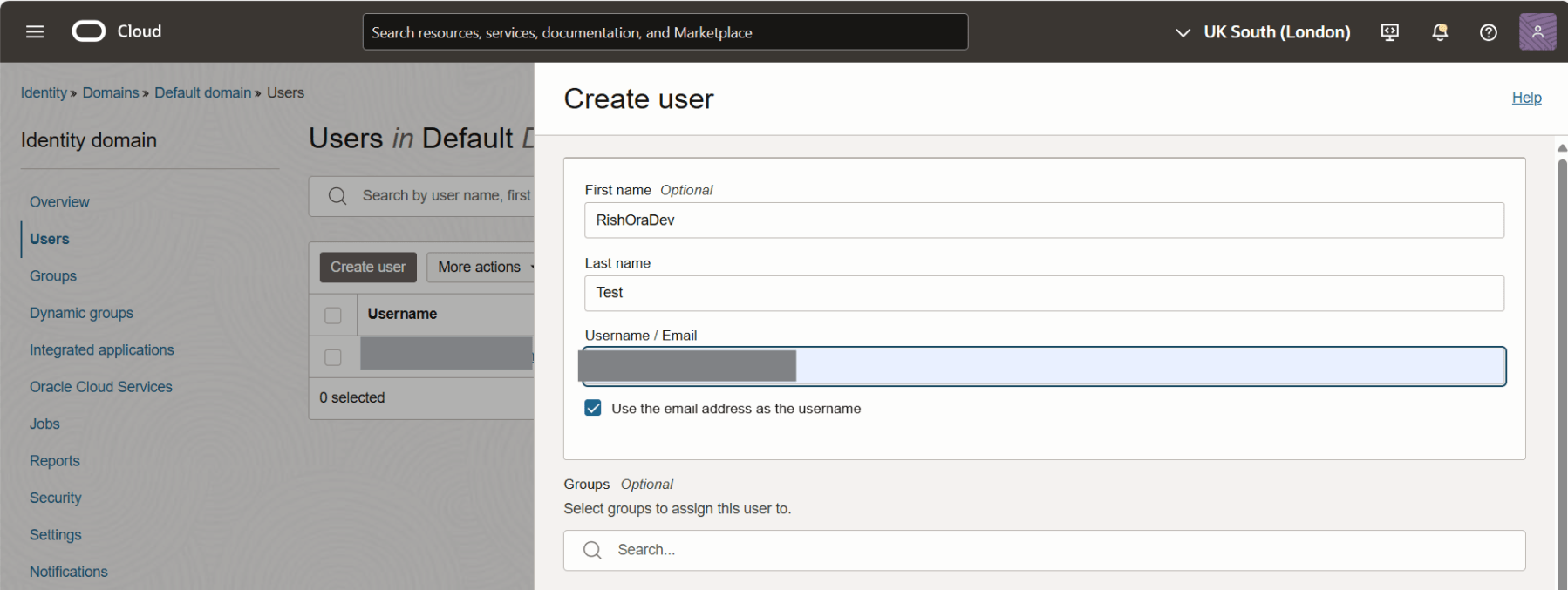Open the user profile avatar menu
The height and width of the screenshot is (590, 1568).
pyautogui.click(x=1537, y=32)
